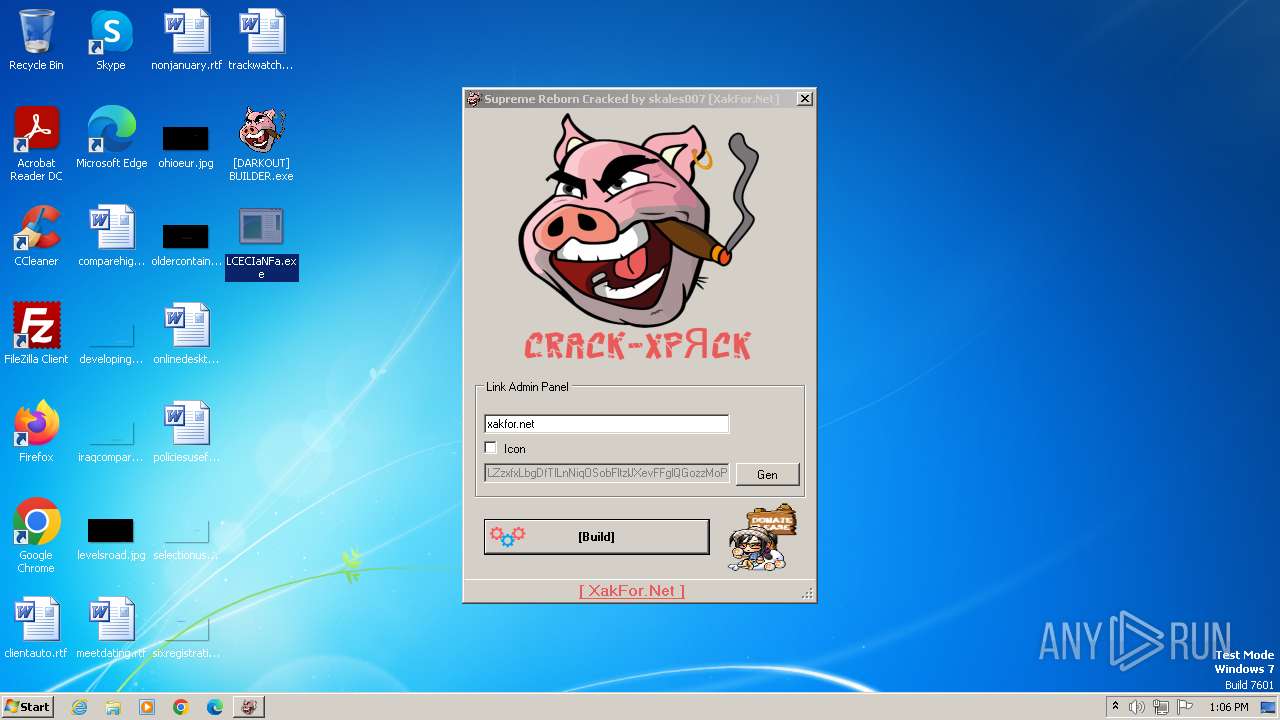This screenshot has width=1280, height=720.
Task: Click the Link Admin Panel text field
Action: 607,424
